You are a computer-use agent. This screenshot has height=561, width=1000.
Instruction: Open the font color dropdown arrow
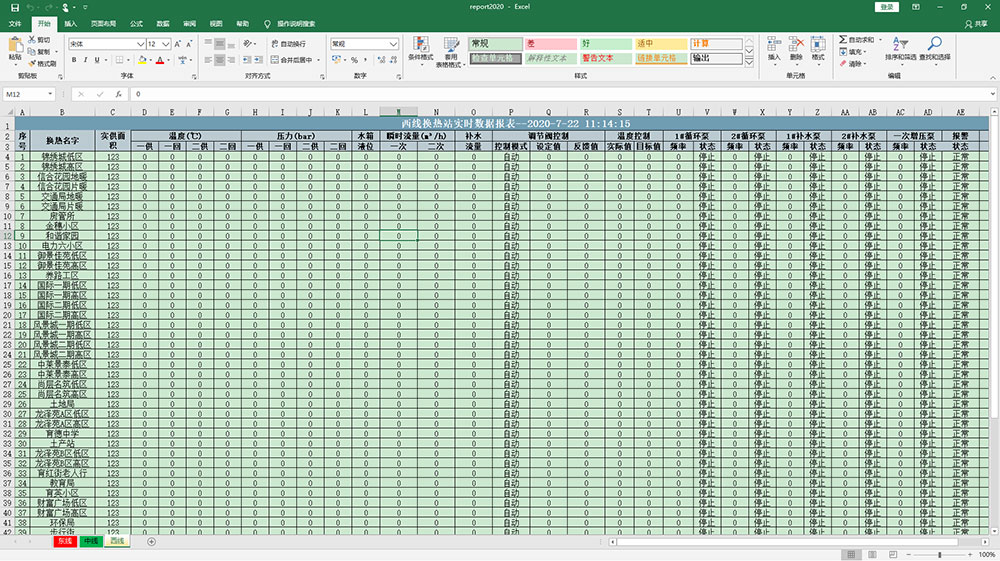coord(170,60)
